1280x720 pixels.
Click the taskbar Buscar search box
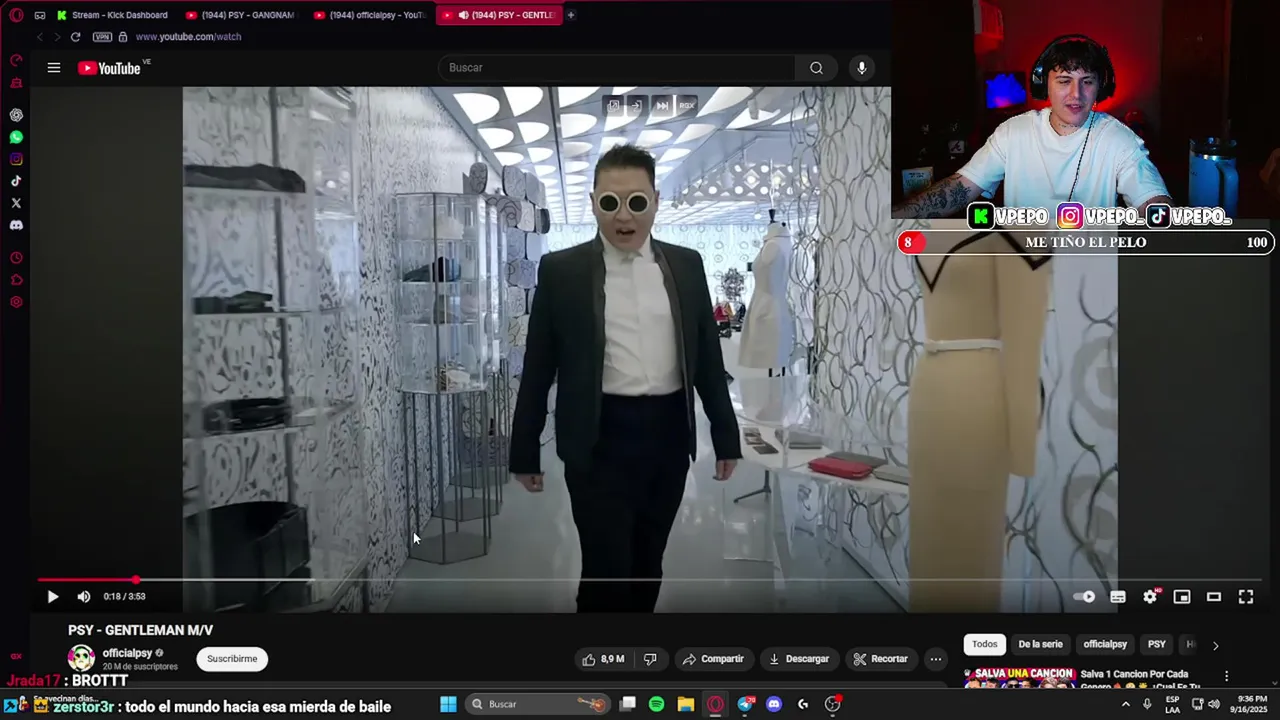(x=538, y=704)
